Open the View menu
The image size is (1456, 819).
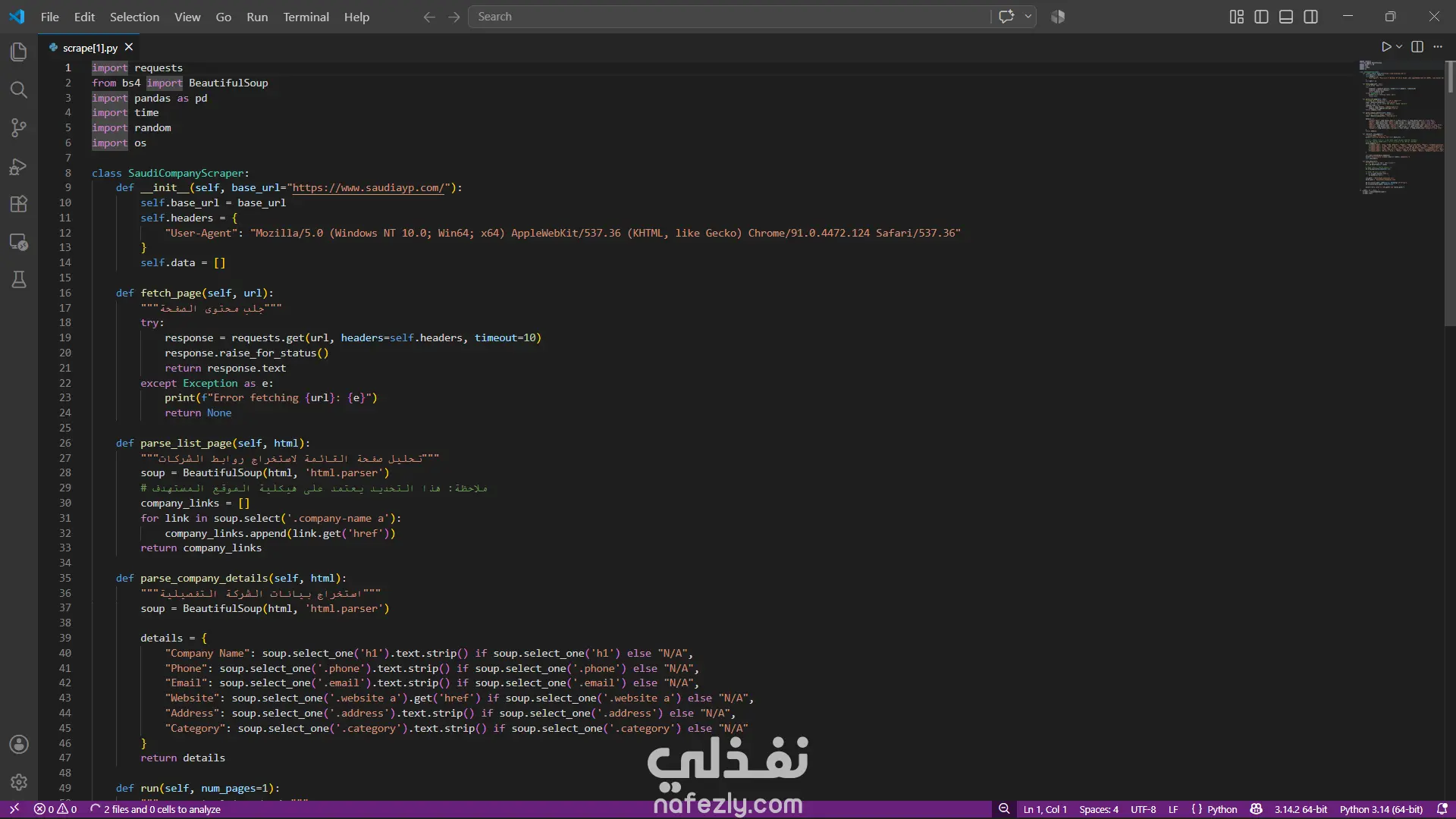pos(187,17)
